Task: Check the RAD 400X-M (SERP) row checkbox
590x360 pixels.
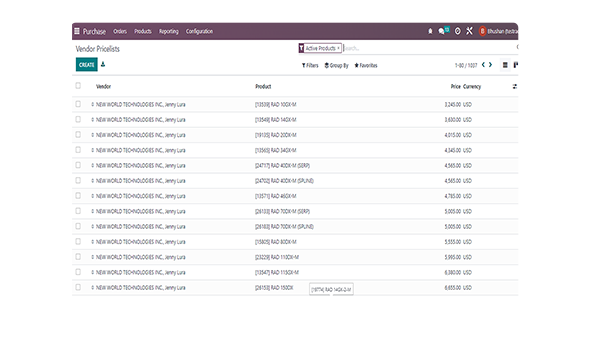Action: coord(78,165)
